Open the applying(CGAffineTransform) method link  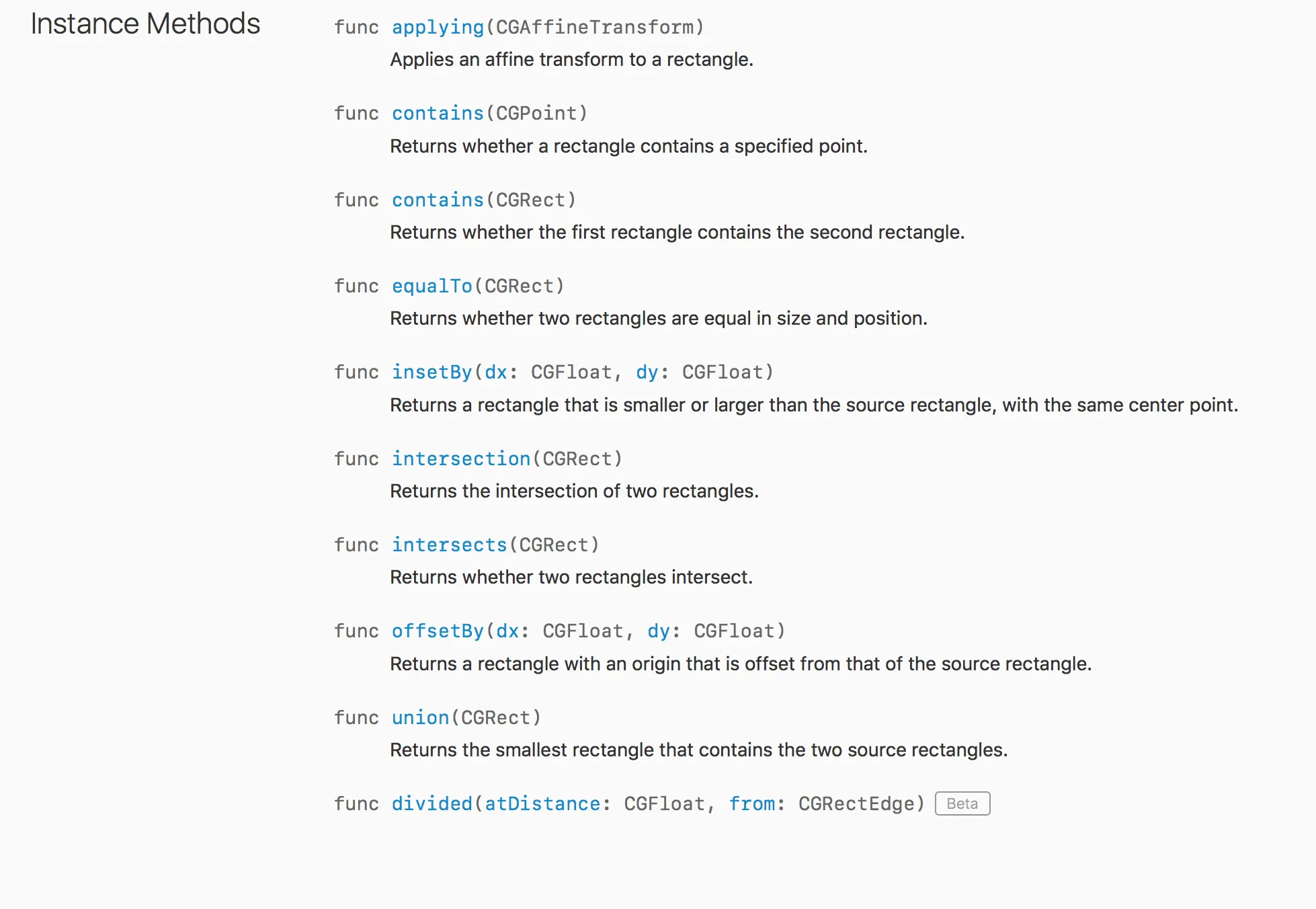[438, 27]
